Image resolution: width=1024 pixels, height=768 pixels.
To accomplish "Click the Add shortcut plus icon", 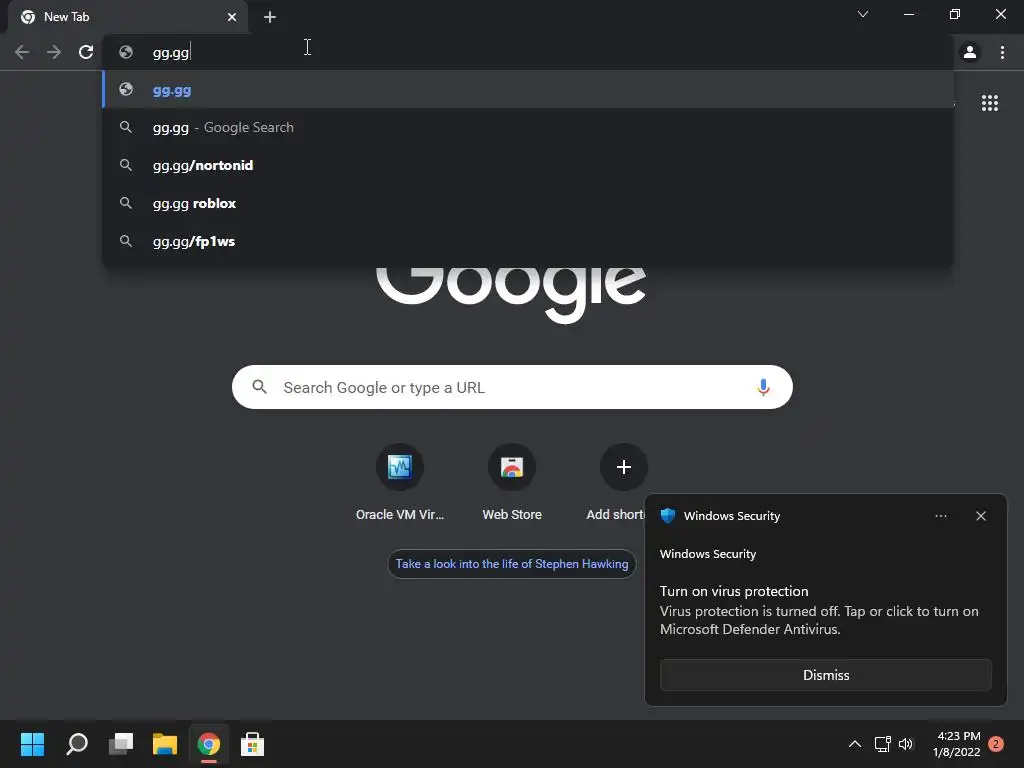I will point(624,467).
